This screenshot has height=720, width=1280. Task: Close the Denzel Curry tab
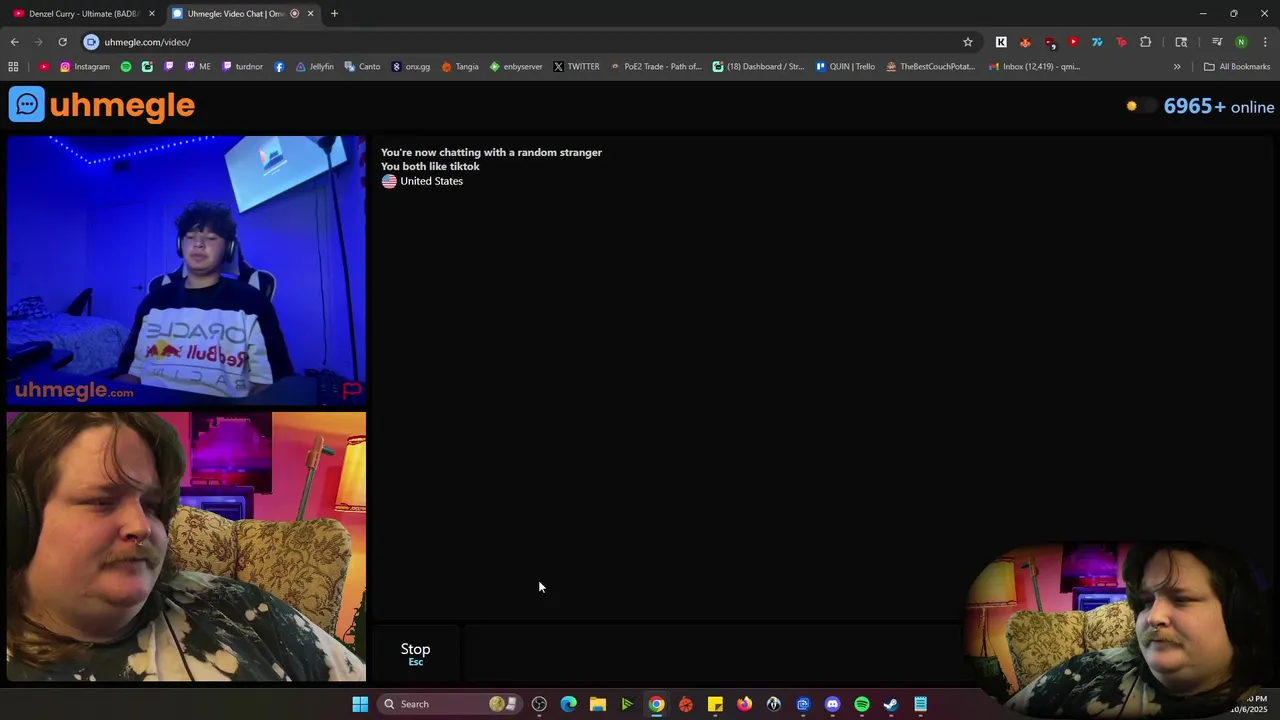[152, 14]
